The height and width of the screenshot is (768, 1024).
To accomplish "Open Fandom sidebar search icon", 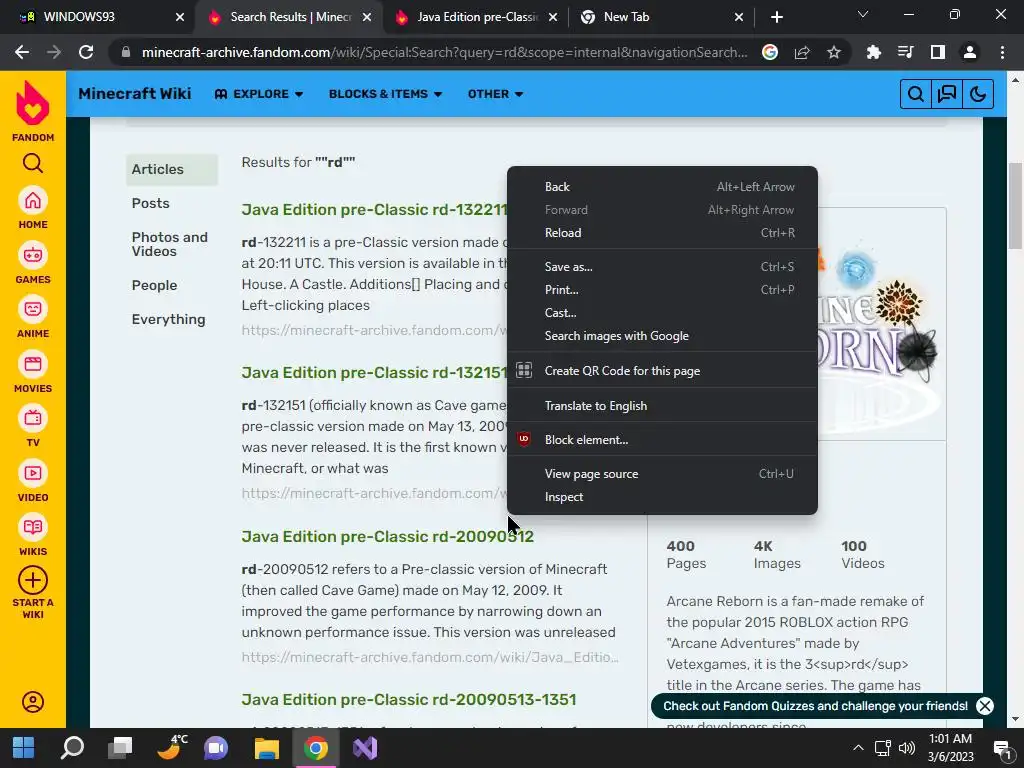I will pos(33,163).
